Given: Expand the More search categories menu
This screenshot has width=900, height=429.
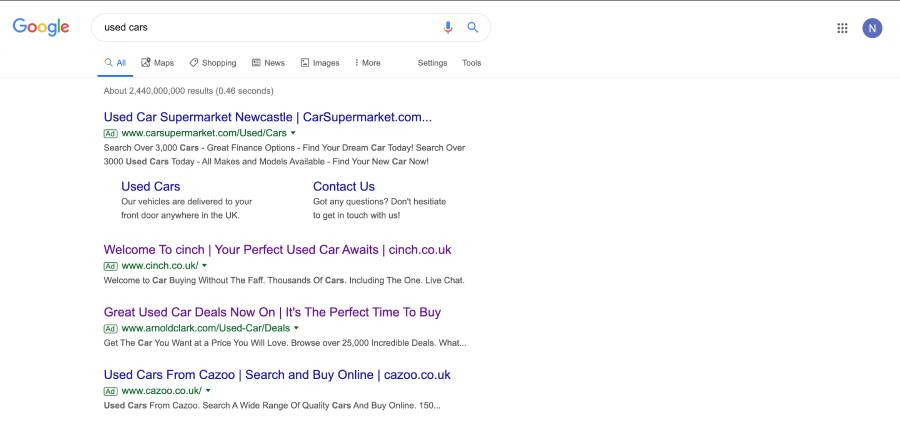Looking at the screenshot, I should (367, 63).
